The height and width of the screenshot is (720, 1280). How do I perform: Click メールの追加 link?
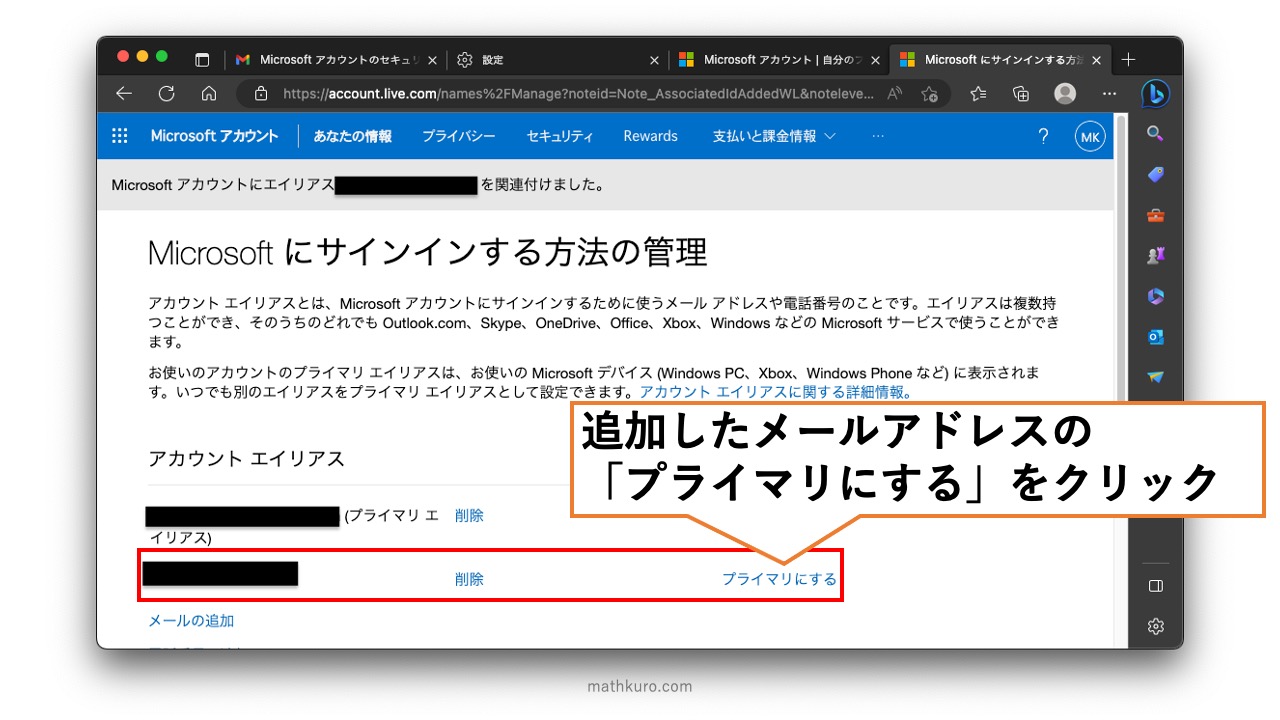pyautogui.click(x=191, y=621)
